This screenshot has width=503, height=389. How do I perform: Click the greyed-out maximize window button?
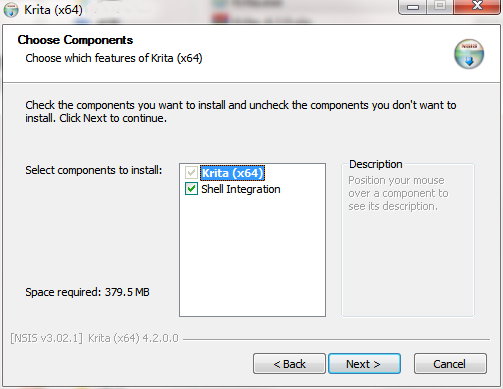[x=440, y=6]
